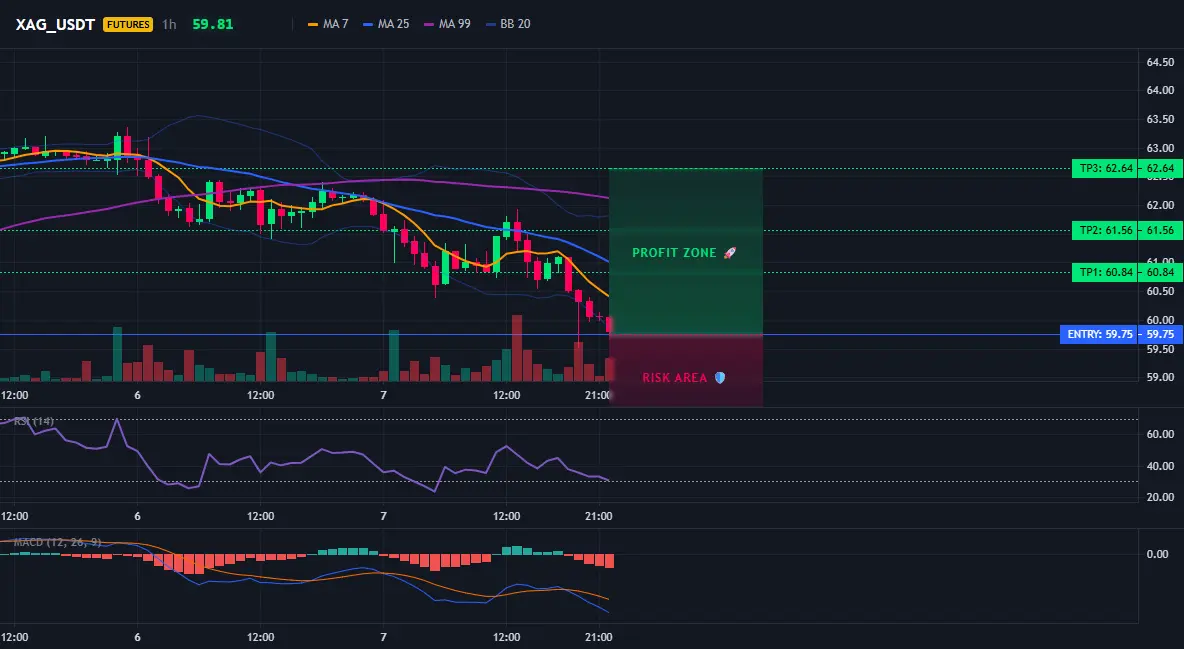This screenshot has width=1184, height=649.
Task: Click 62.00 on the price axis
Action: point(1161,206)
